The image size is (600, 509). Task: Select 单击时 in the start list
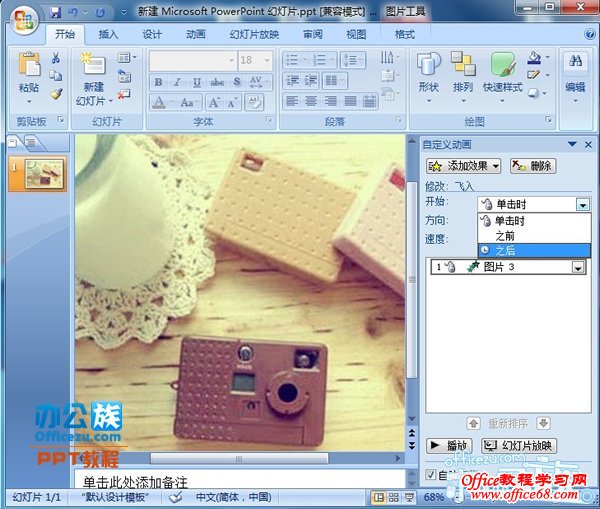534,221
